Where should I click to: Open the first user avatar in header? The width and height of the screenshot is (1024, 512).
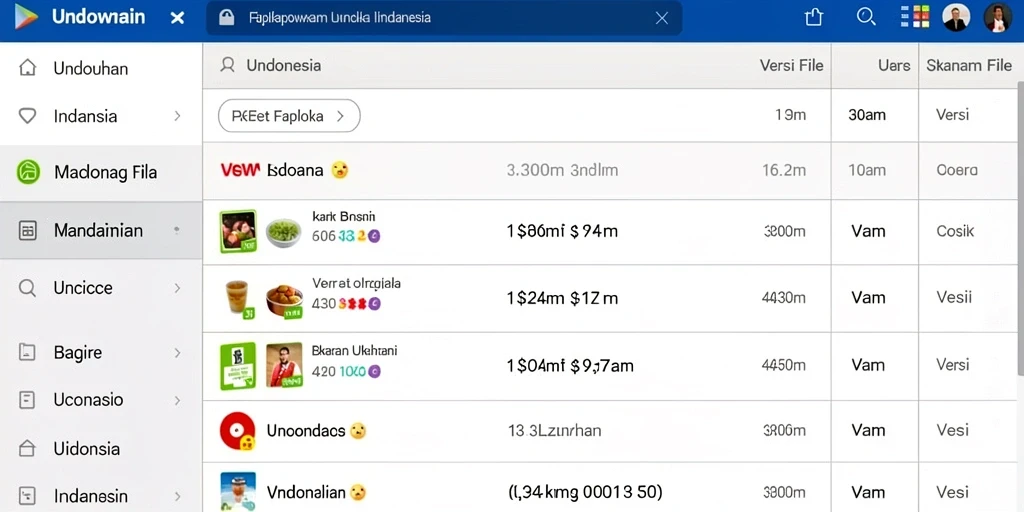(x=956, y=17)
